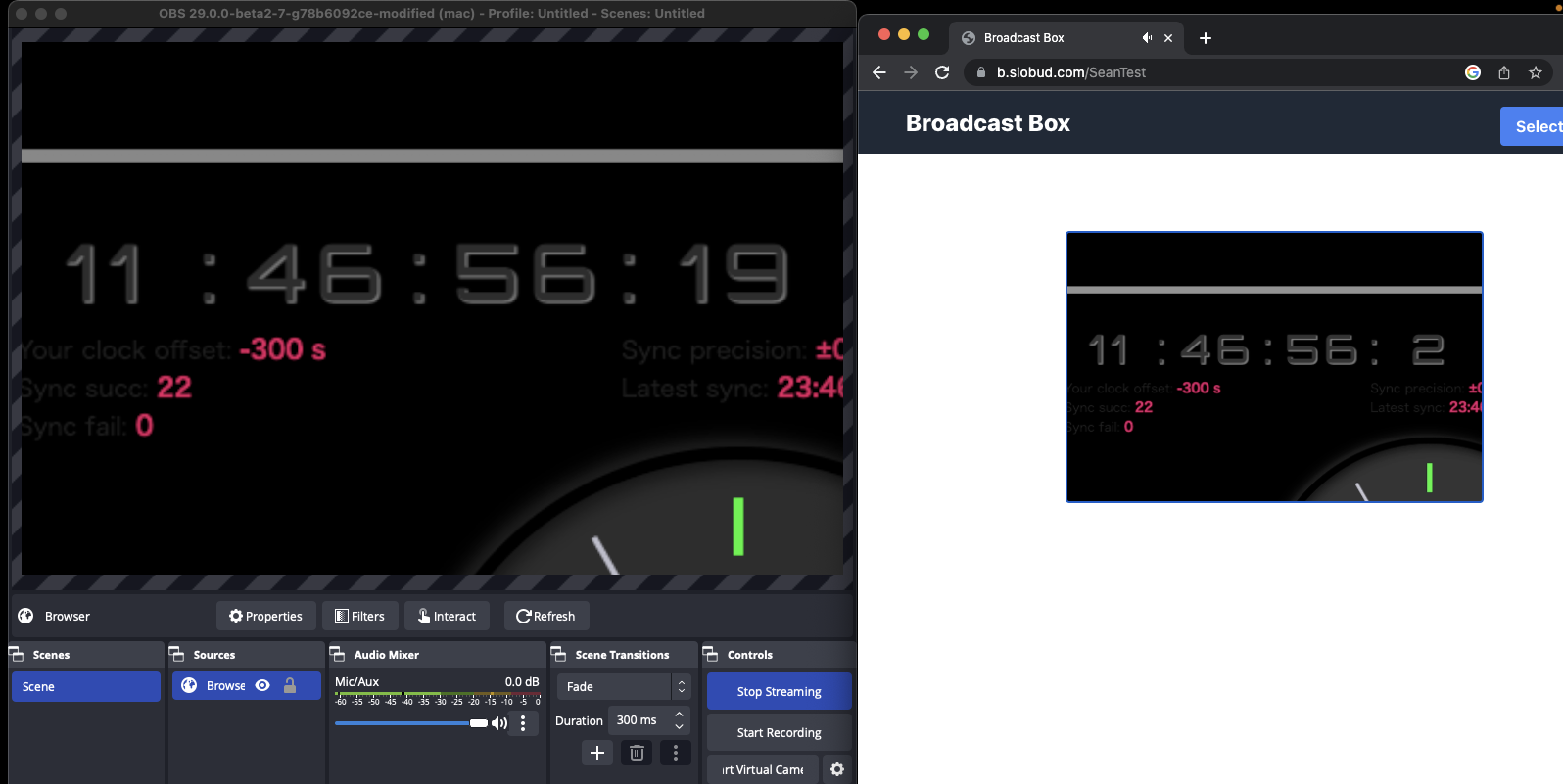Close the Broadcast Box tab
The height and width of the screenshot is (784, 1563).
click(x=1168, y=38)
